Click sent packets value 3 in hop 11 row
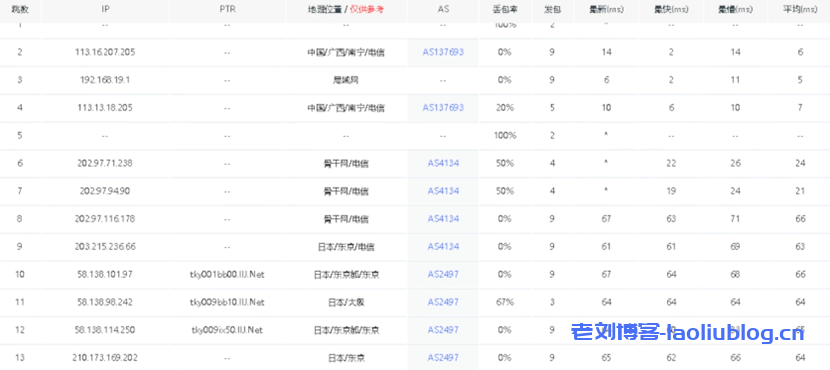This screenshot has height=370, width=830. click(x=552, y=302)
